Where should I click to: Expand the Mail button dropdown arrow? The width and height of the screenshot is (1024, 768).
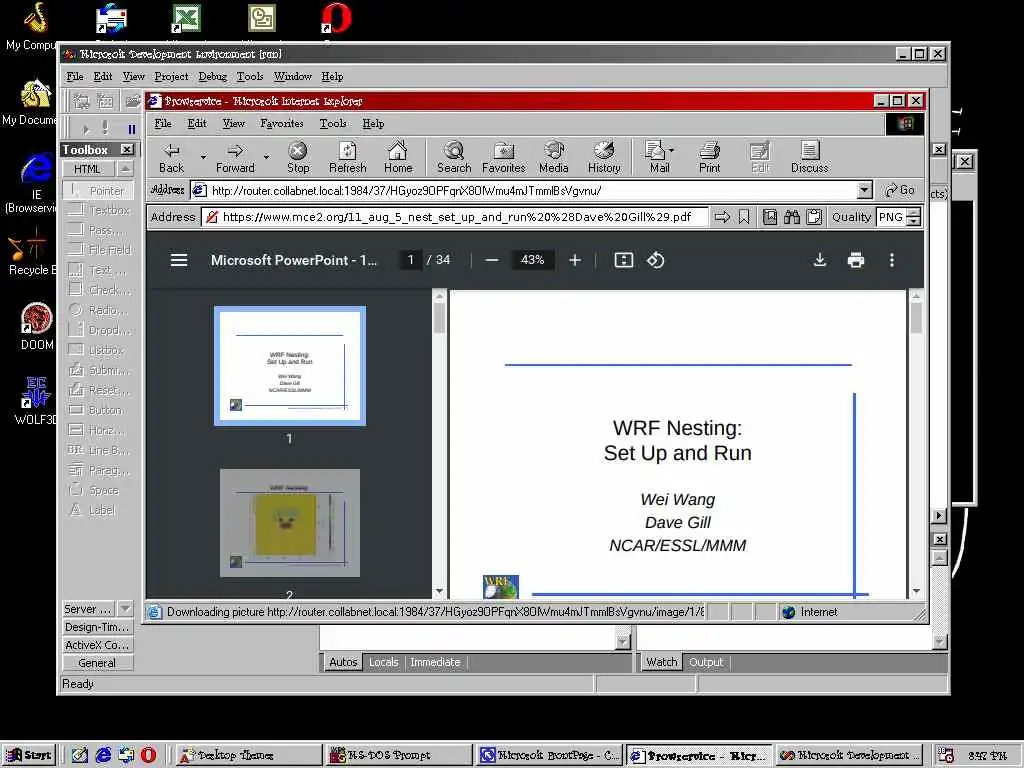tap(671, 150)
